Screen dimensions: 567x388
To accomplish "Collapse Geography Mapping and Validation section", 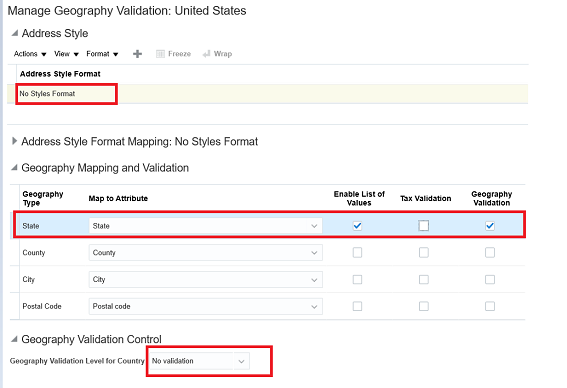I will coord(14,168).
